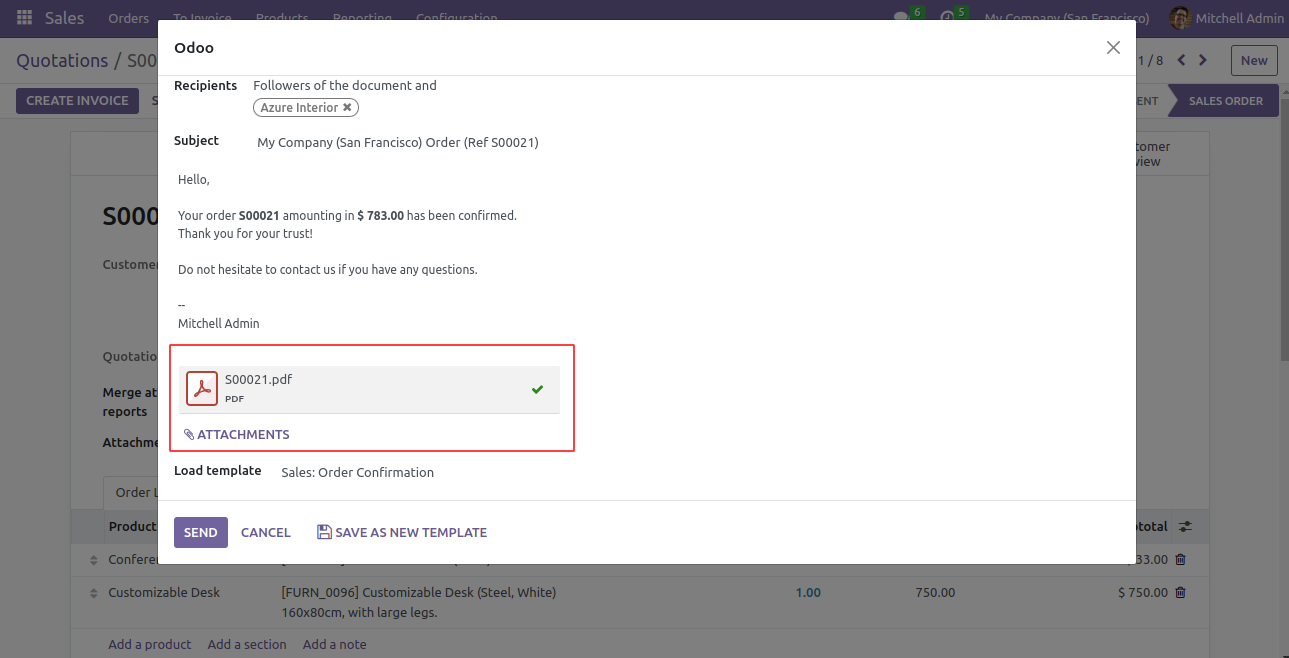Click the paperclip Attachments button
The image size is (1289, 658).
(x=237, y=435)
